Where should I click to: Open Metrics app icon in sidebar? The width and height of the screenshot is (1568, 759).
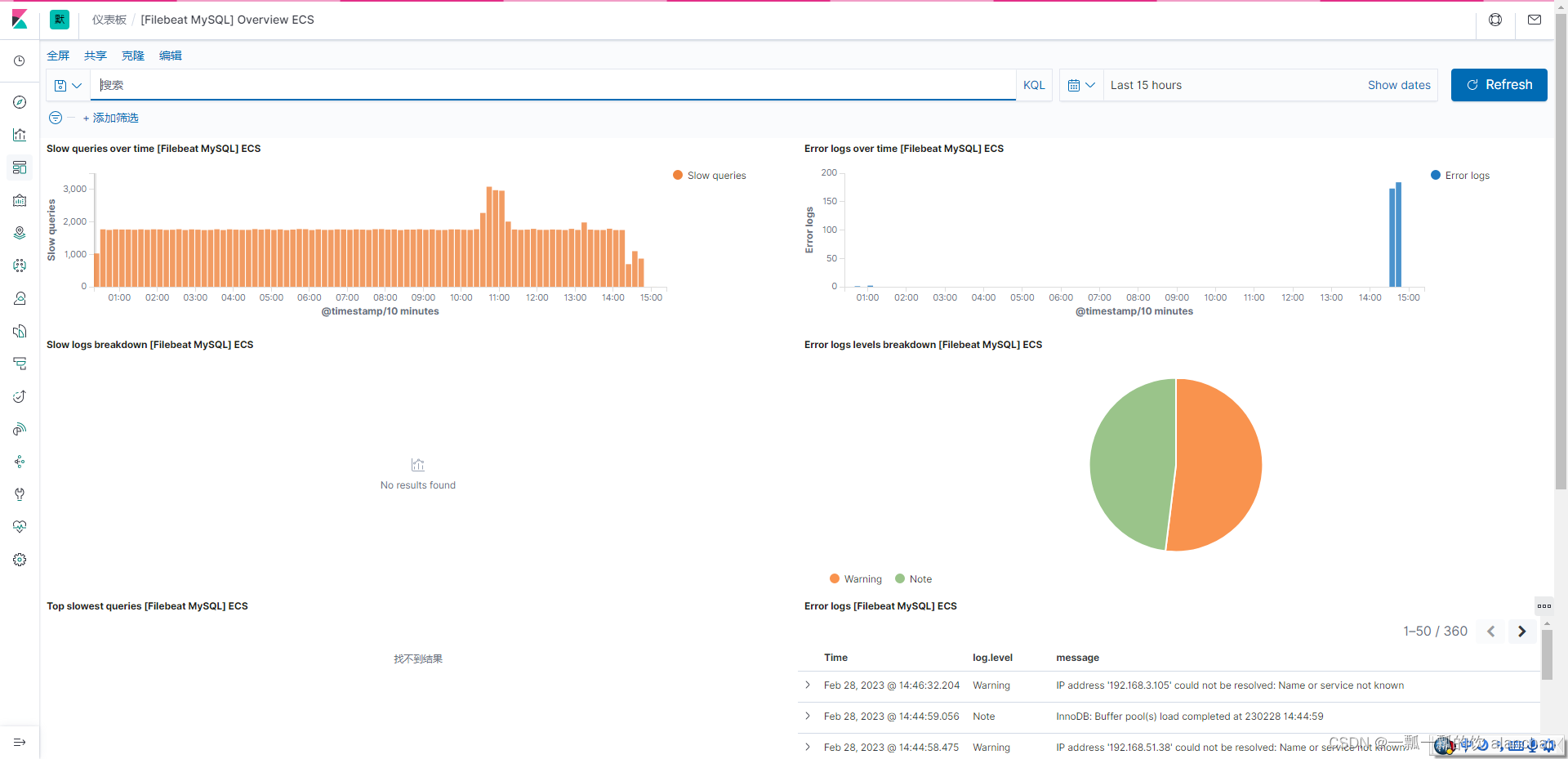(x=20, y=298)
